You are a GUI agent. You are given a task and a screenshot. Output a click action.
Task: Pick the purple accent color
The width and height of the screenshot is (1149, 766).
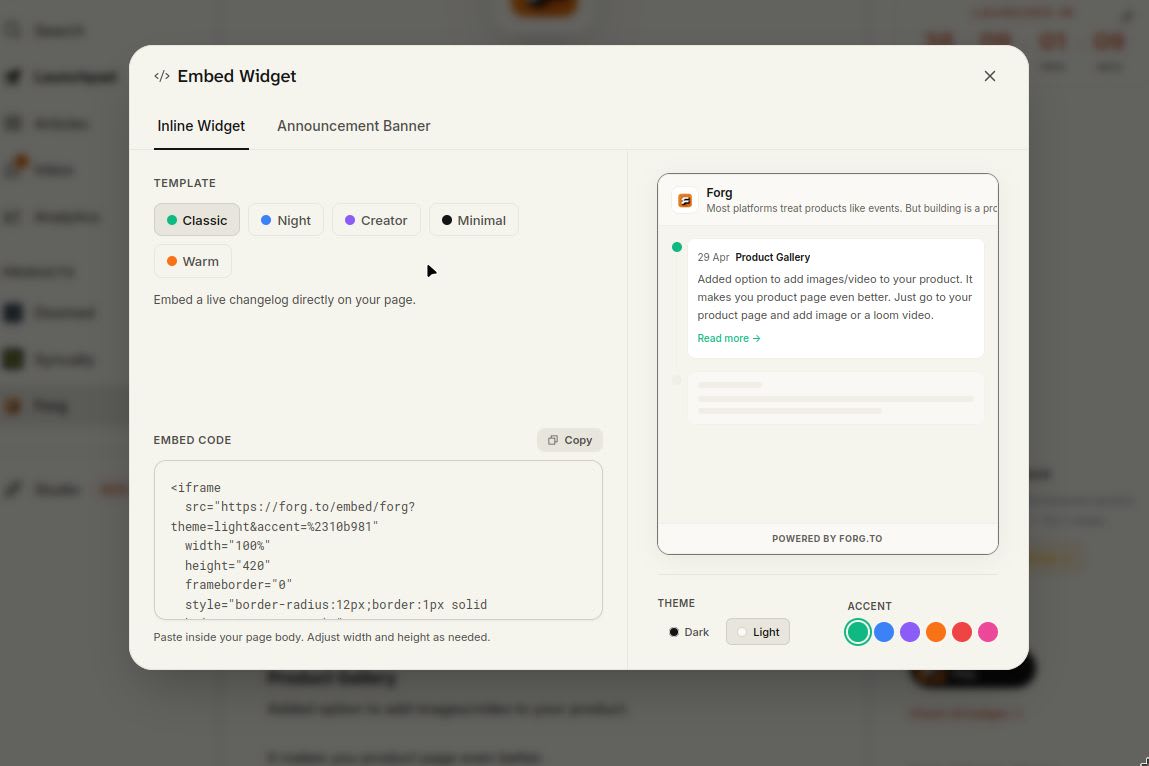click(909, 632)
